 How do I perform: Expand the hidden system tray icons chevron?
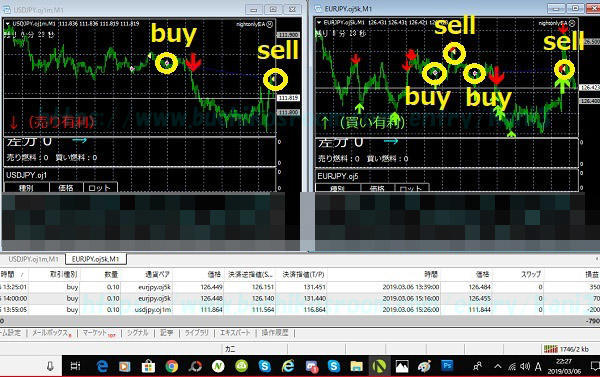[x=497, y=367]
